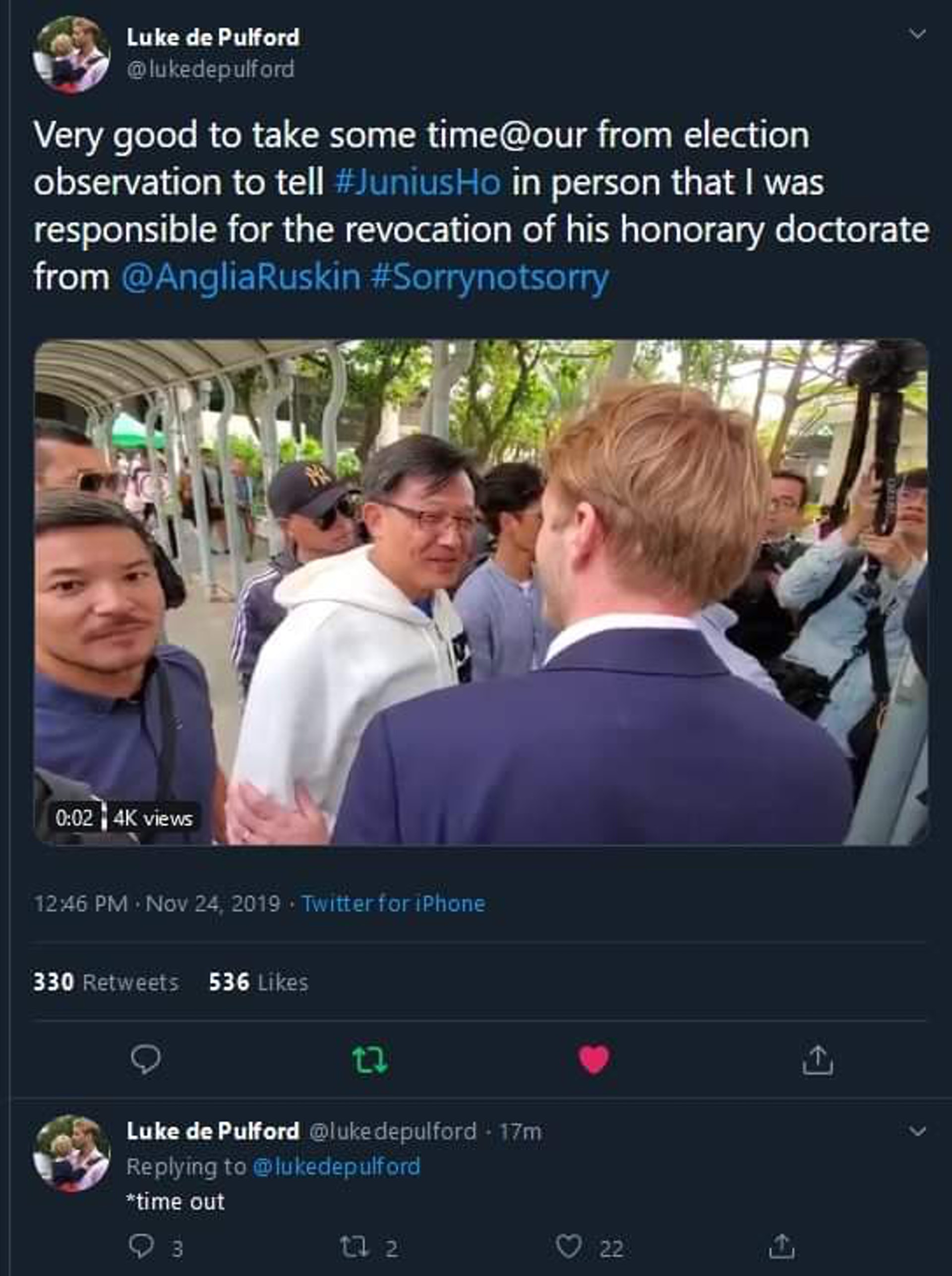This screenshot has height=1276, width=952.
Task: Click the reply icon on main tweet
Action: [x=145, y=1059]
